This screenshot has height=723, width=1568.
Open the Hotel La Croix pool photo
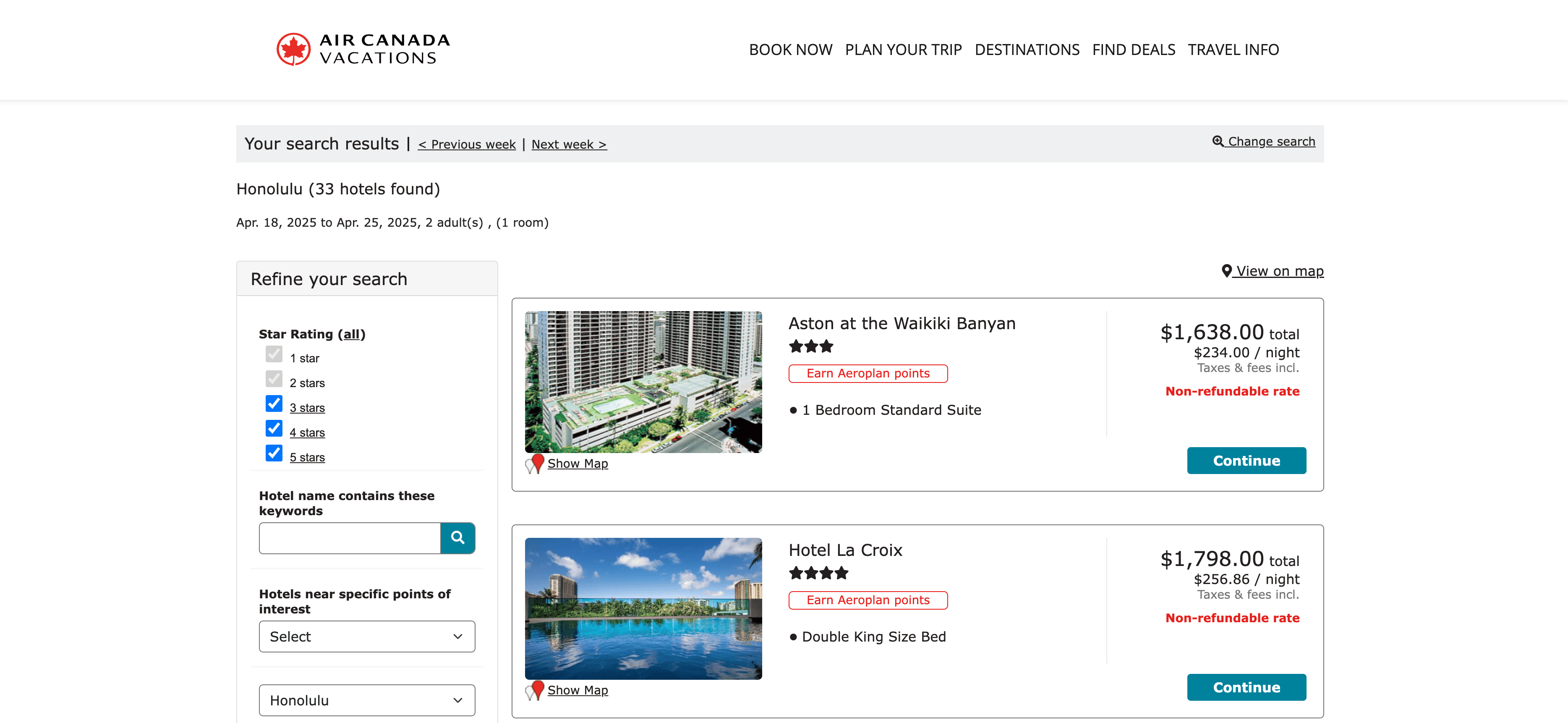pos(643,608)
